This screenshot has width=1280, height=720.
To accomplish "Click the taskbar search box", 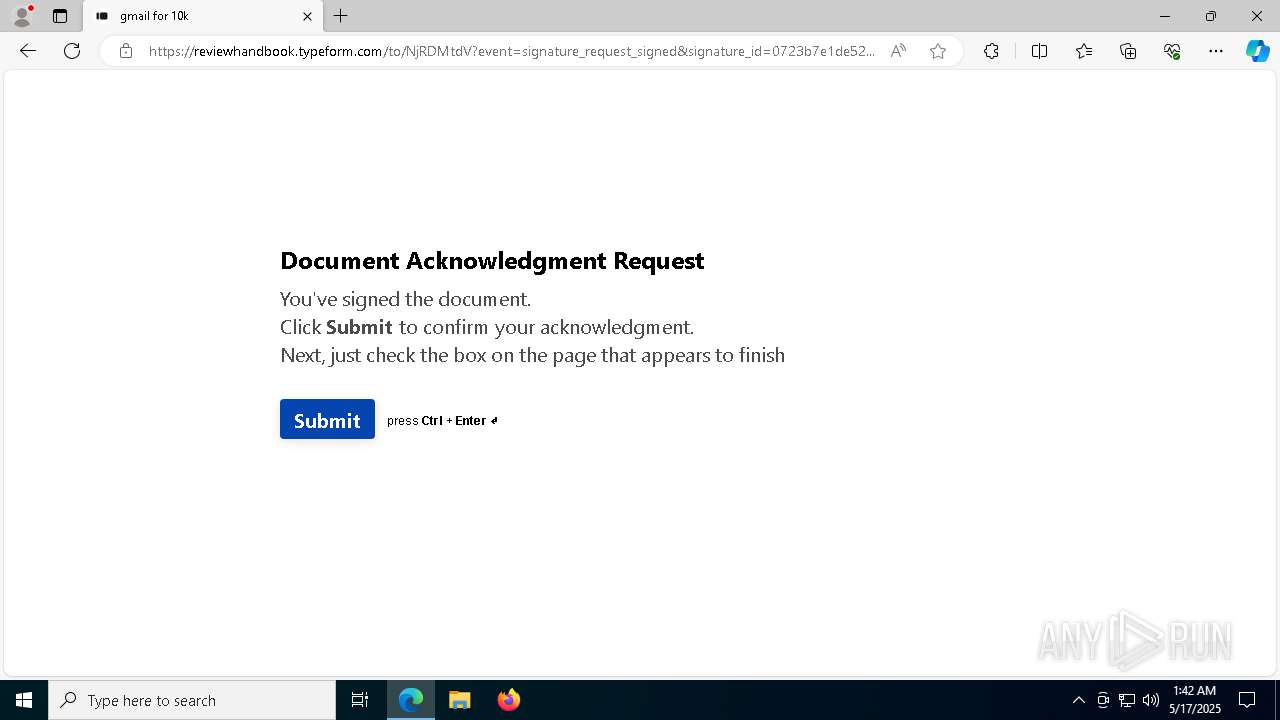I will (192, 700).
